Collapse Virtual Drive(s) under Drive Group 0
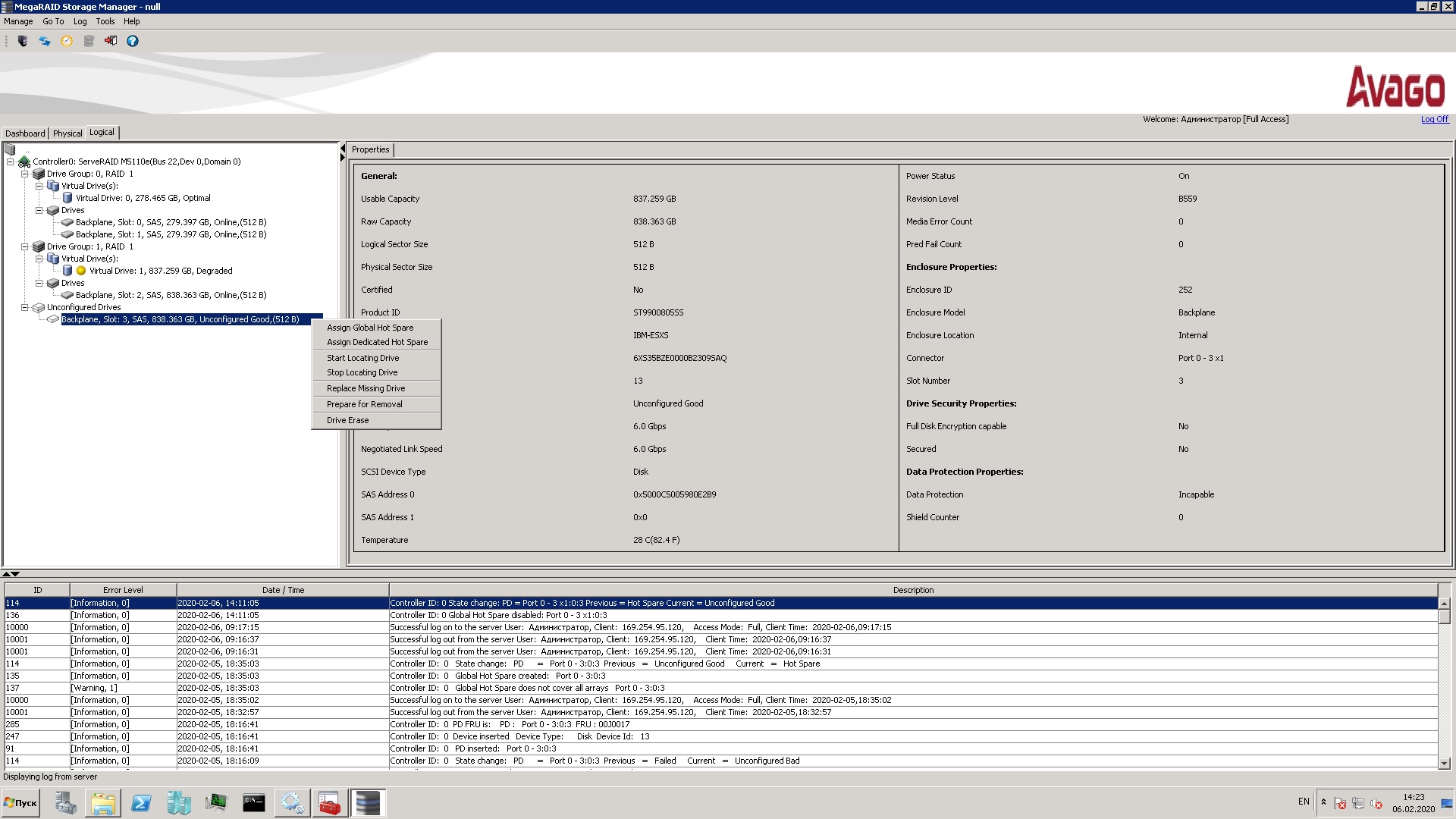 [x=39, y=186]
